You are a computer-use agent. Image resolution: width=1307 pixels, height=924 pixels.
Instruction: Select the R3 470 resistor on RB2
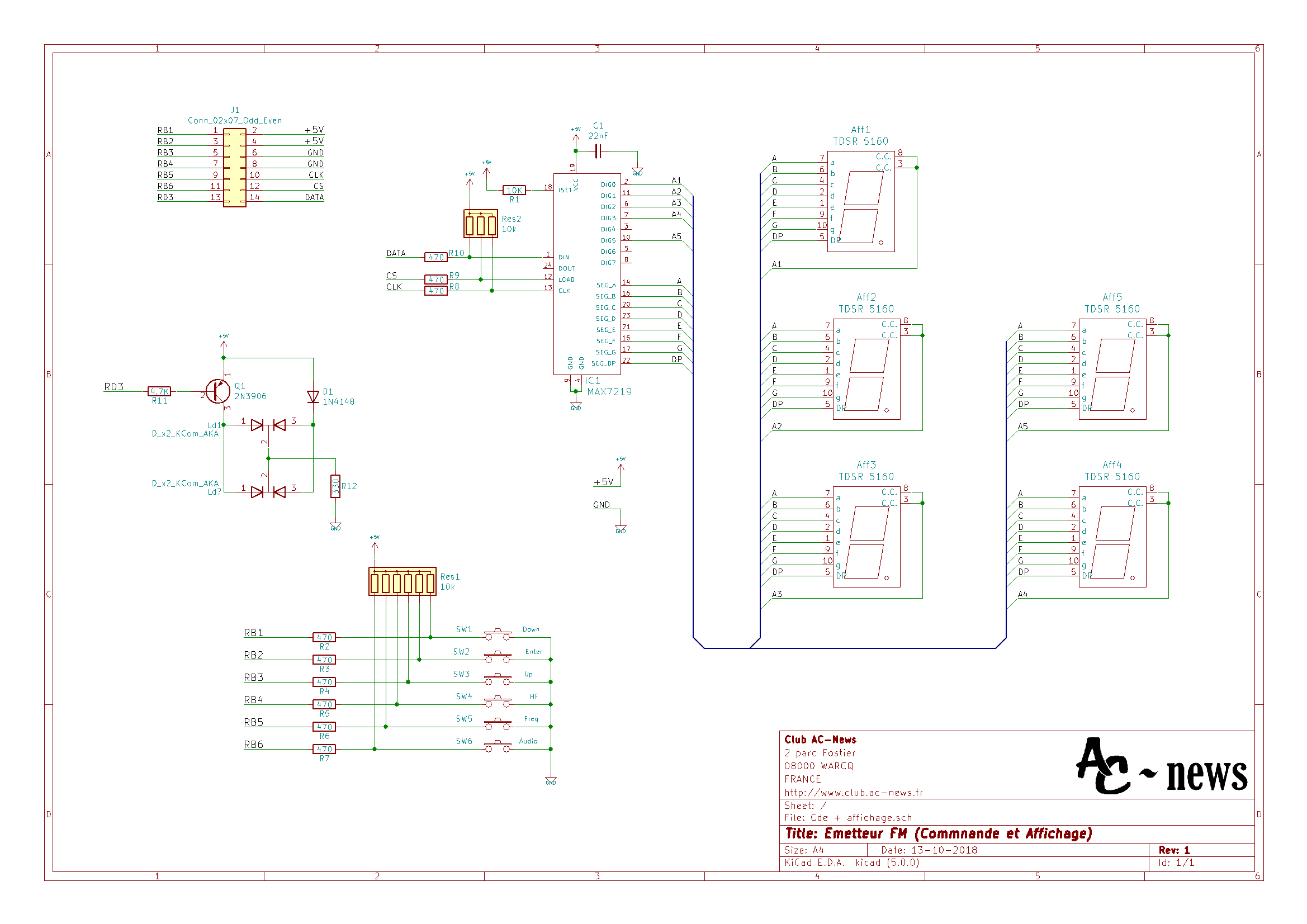(324, 660)
